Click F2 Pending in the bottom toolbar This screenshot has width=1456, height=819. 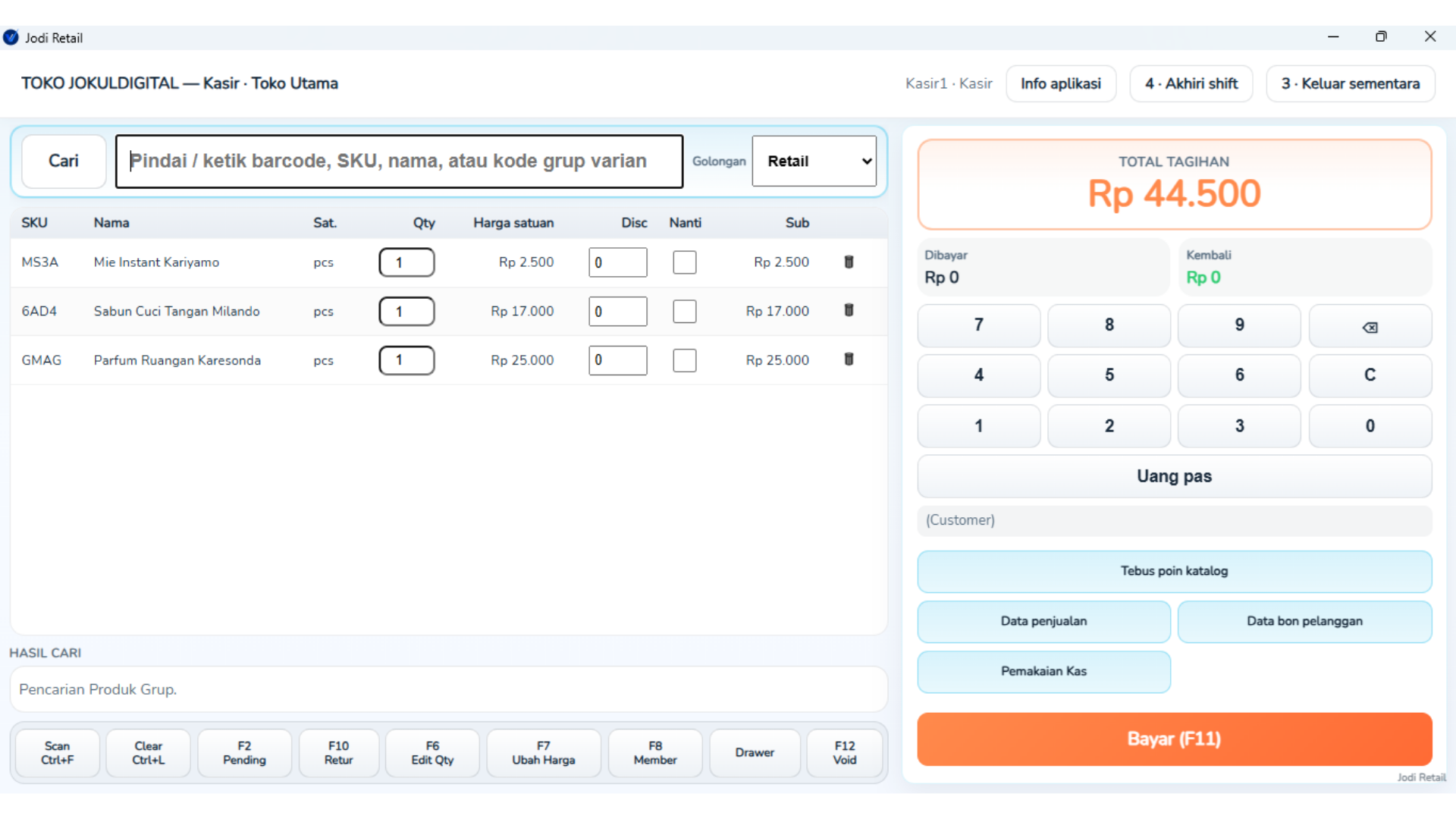(244, 753)
